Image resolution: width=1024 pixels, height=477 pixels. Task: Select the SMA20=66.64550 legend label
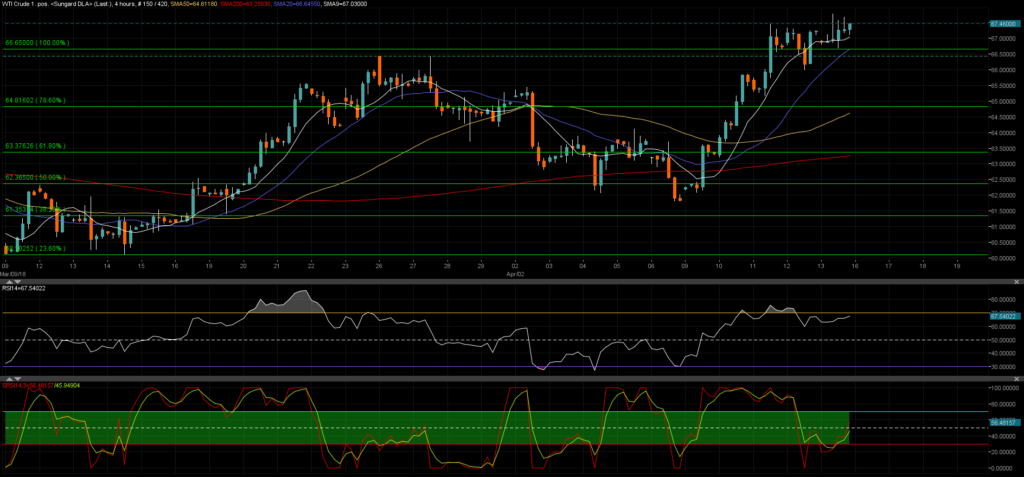296,4
